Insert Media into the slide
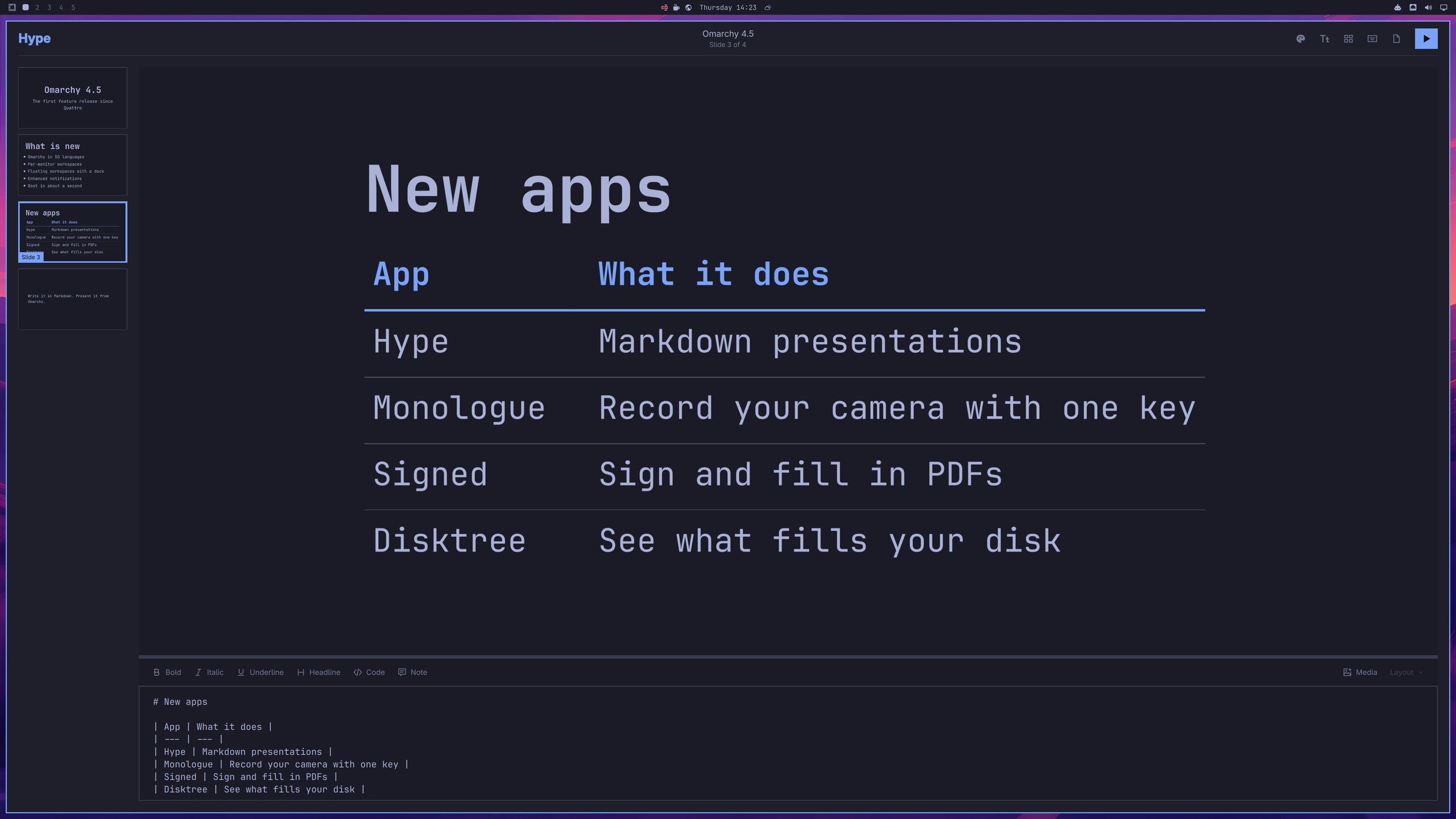 [x=1360, y=672]
